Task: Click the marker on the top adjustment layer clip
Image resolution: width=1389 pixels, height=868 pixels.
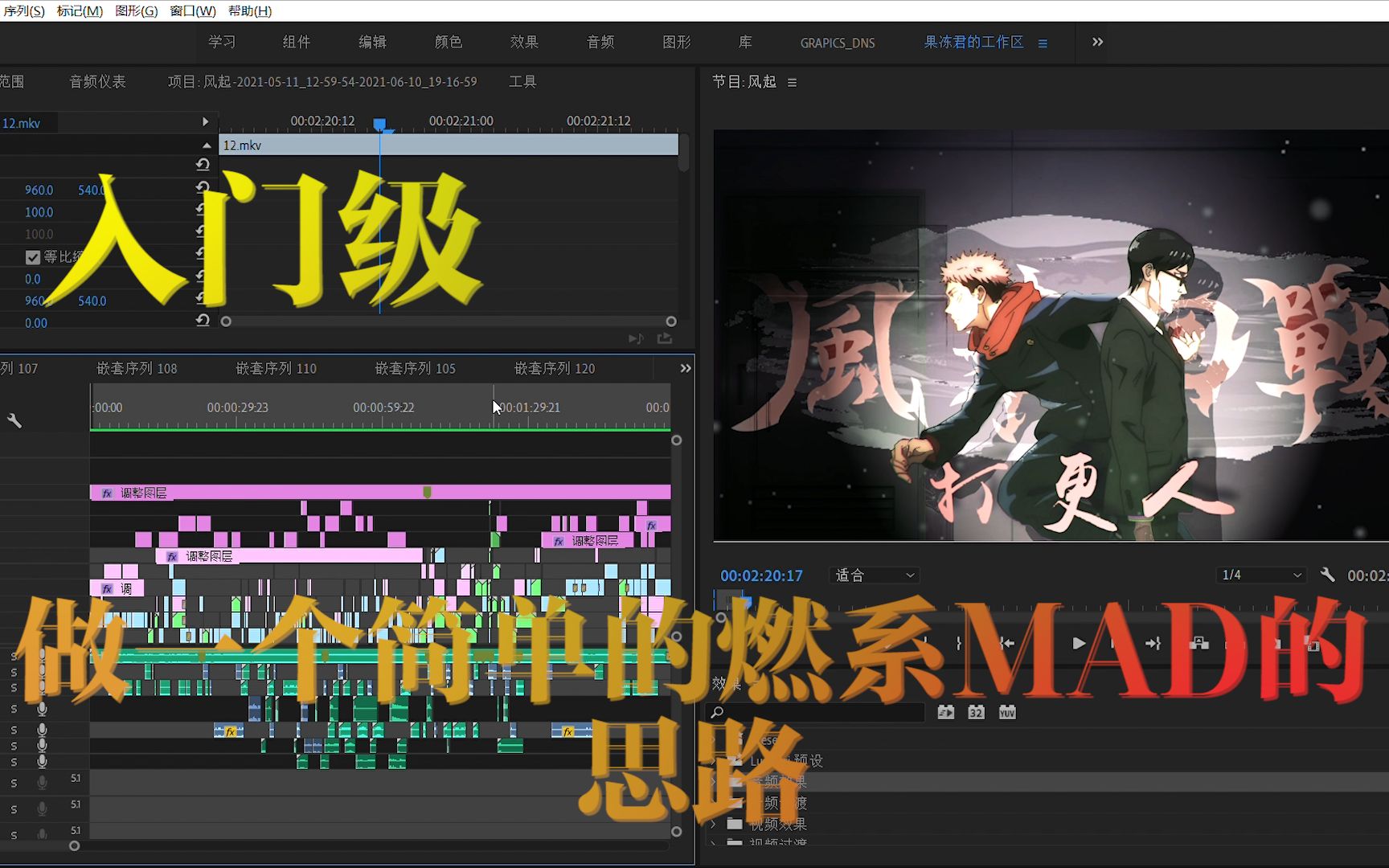Action: (x=427, y=492)
